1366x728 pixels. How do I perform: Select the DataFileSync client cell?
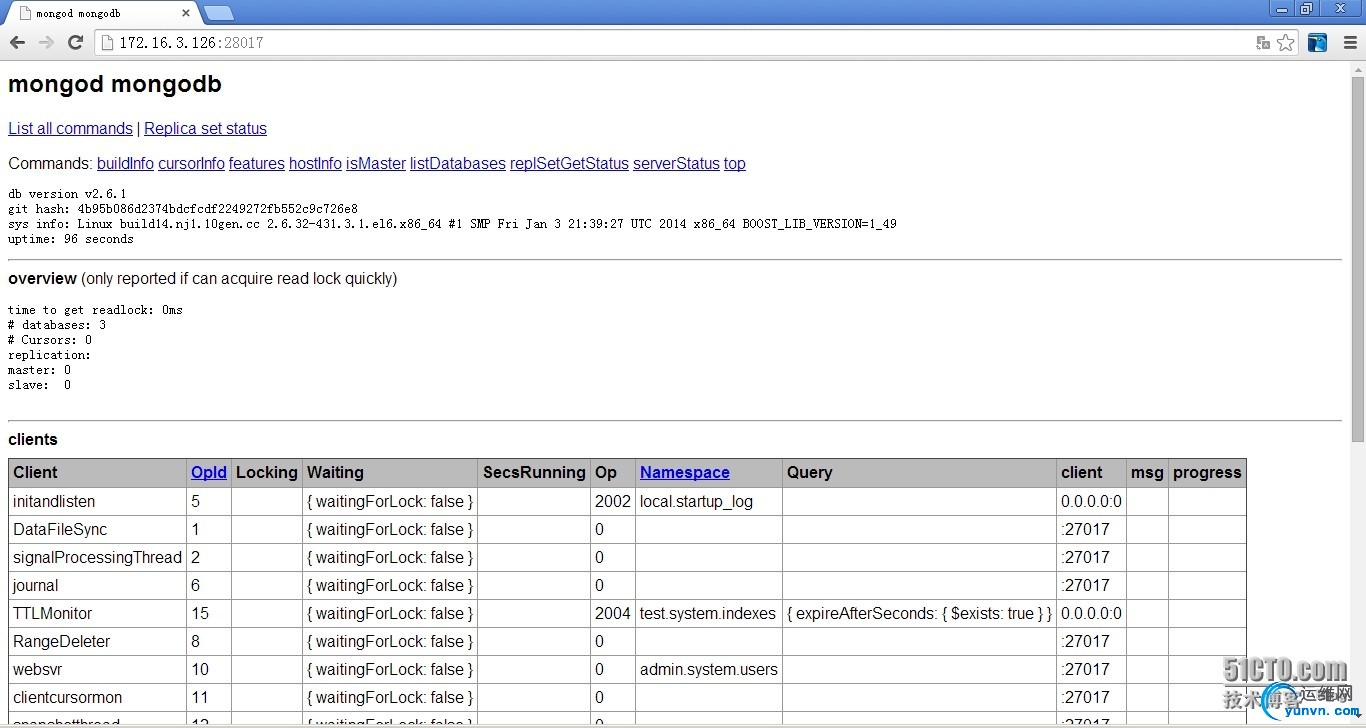pyautogui.click(x=97, y=529)
